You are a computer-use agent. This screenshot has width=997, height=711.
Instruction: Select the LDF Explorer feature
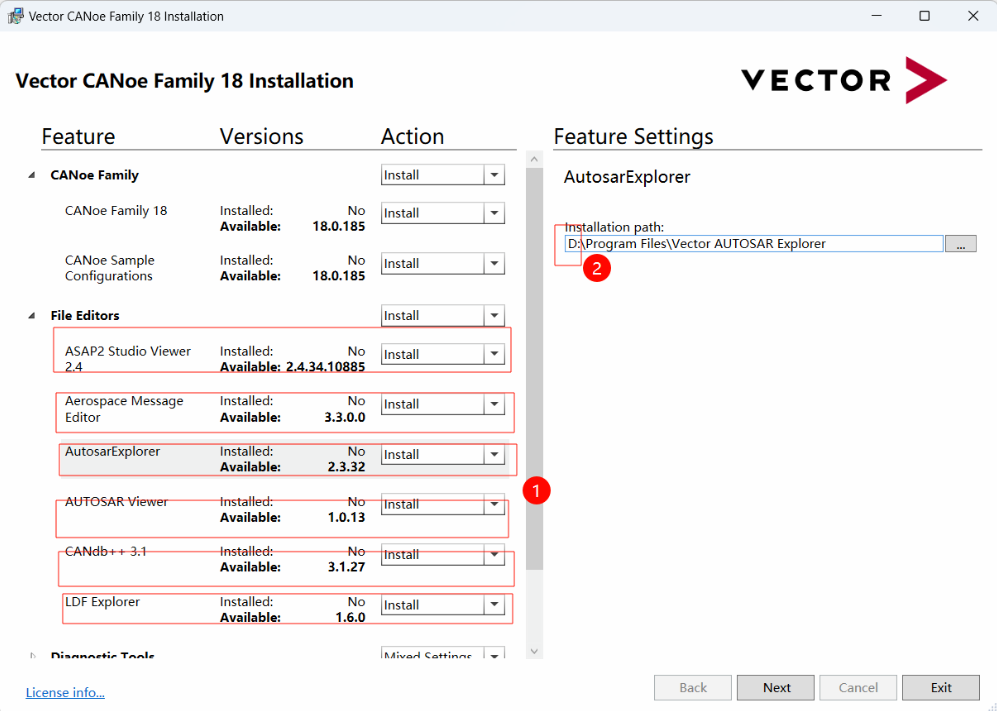pos(102,602)
